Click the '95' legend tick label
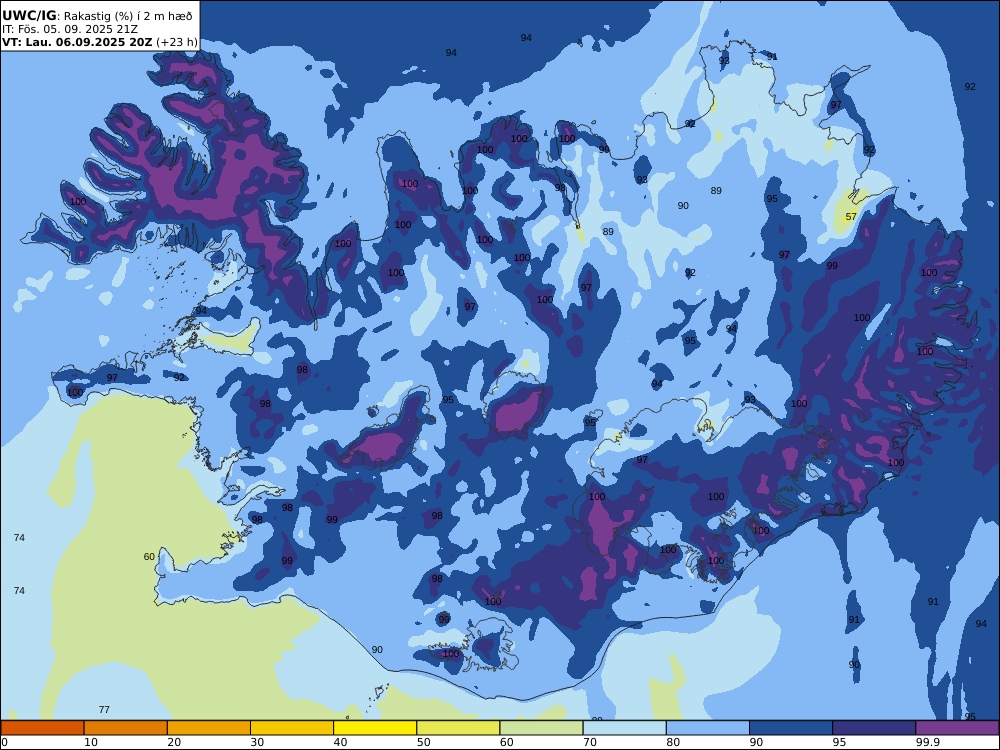 point(839,742)
